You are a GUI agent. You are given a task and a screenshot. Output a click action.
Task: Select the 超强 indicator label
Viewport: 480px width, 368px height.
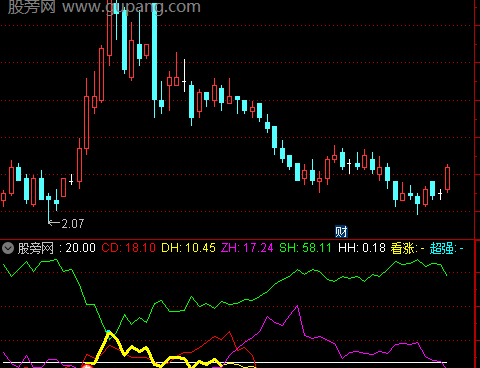[x=443, y=248]
